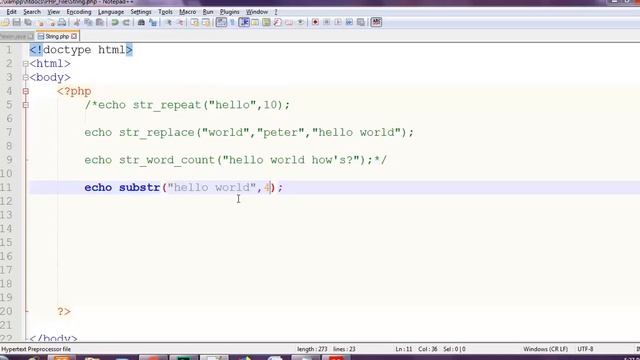
Task: Toggle Word Wrap toolbar button
Action: [221, 22]
